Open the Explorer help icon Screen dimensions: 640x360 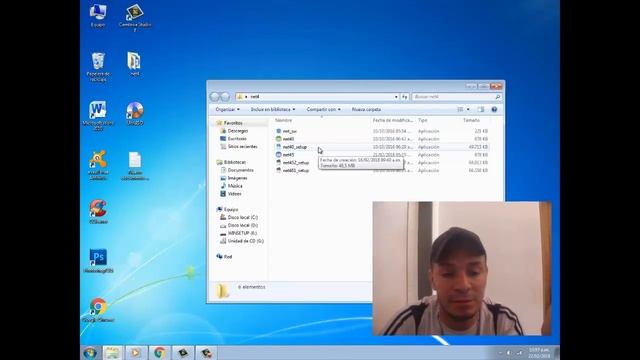[494, 109]
